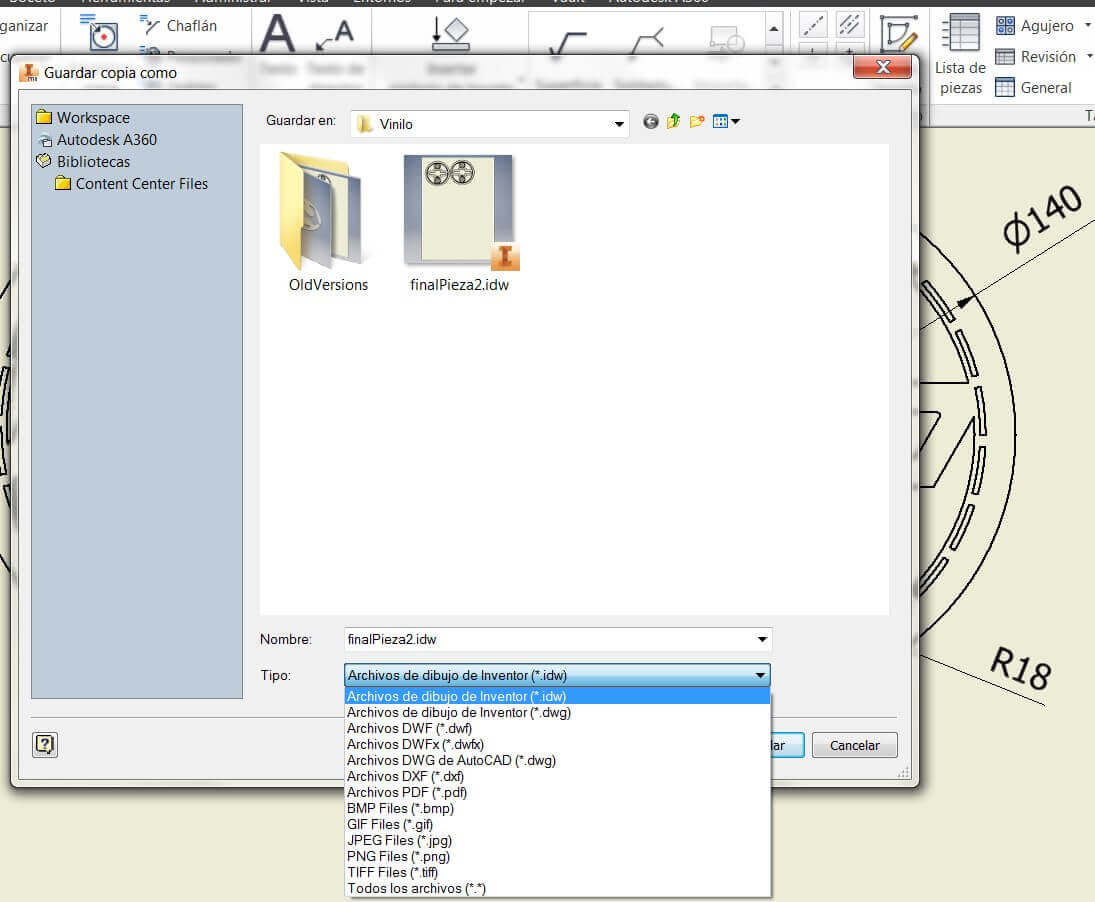The image size is (1095, 902).
Task: Choose Archivos PDF (*.pdf) from list
Action: point(406,792)
